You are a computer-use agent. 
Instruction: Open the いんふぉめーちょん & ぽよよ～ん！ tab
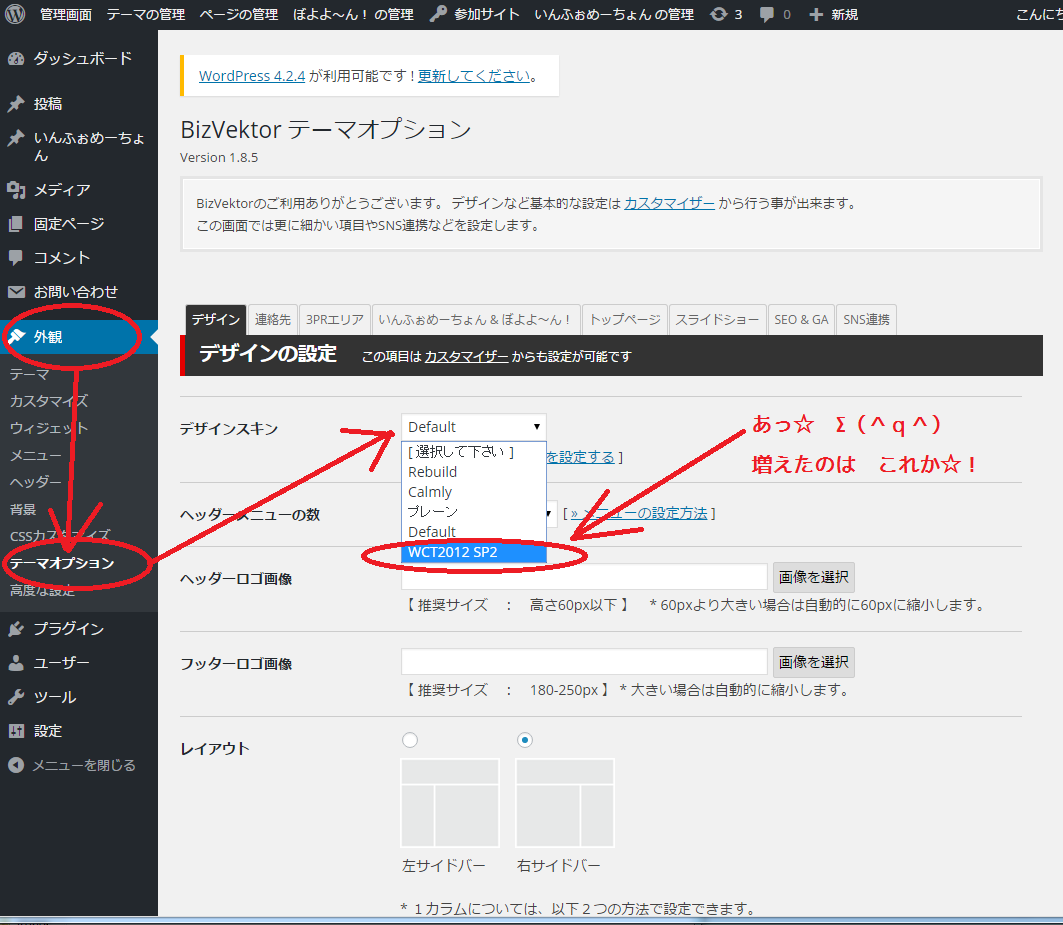pos(475,319)
